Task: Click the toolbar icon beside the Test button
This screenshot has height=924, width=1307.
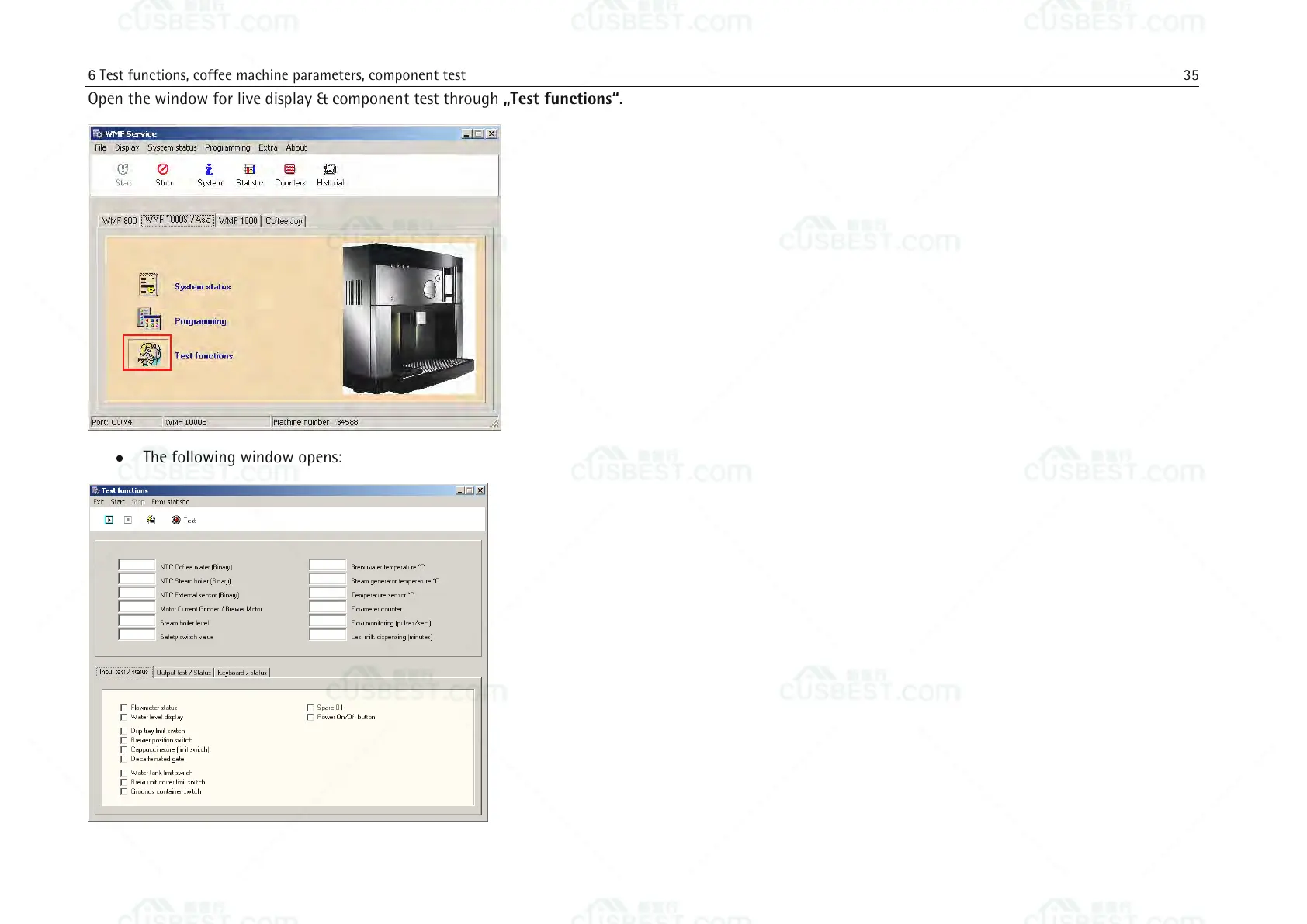Action: (151, 520)
